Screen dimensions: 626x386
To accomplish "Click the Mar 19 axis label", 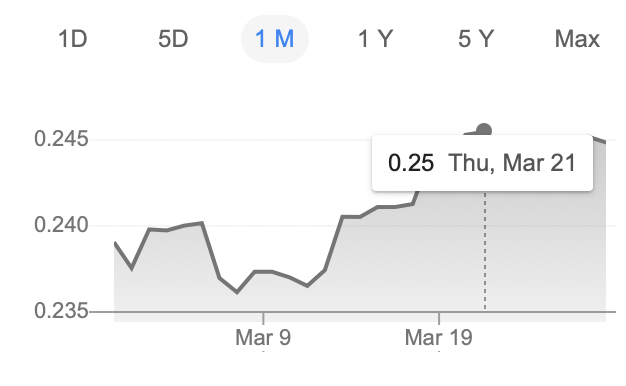I will (x=438, y=337).
